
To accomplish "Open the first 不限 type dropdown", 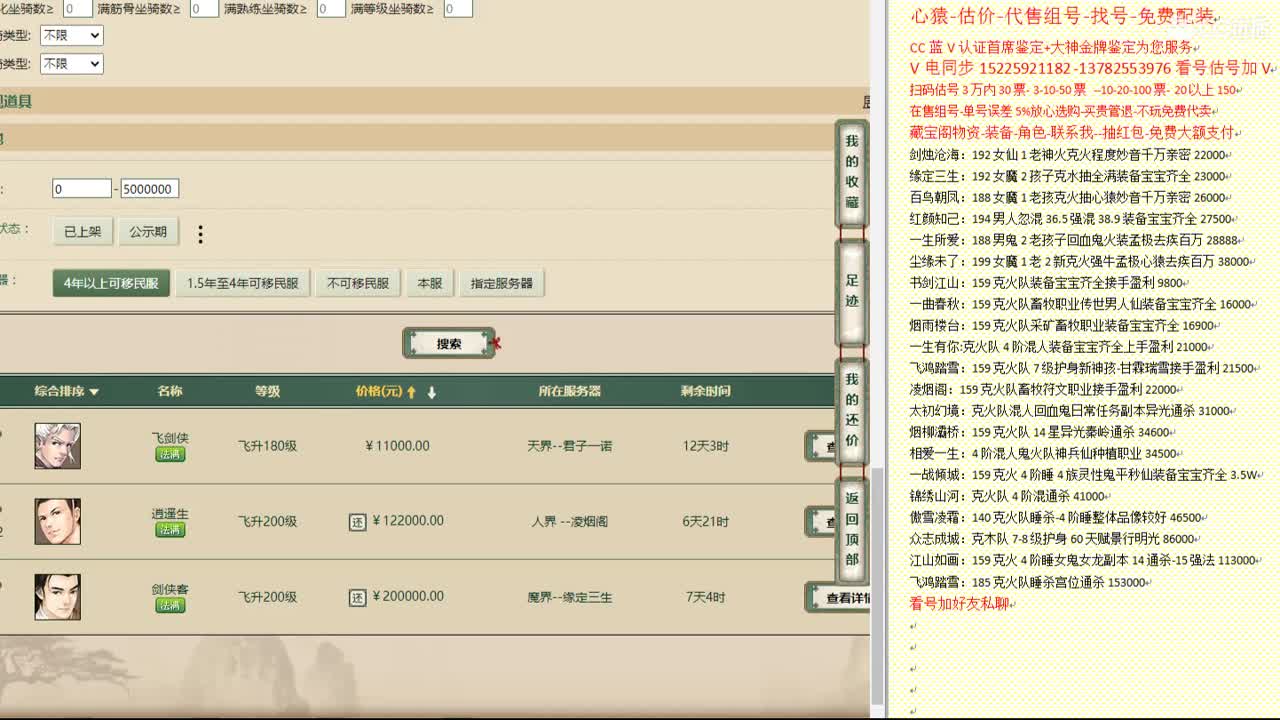I will pos(71,35).
